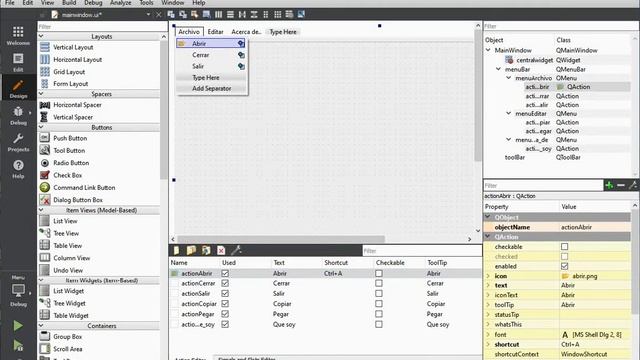Open the Welcome mode
This screenshot has width=640, height=360.
click(18, 36)
